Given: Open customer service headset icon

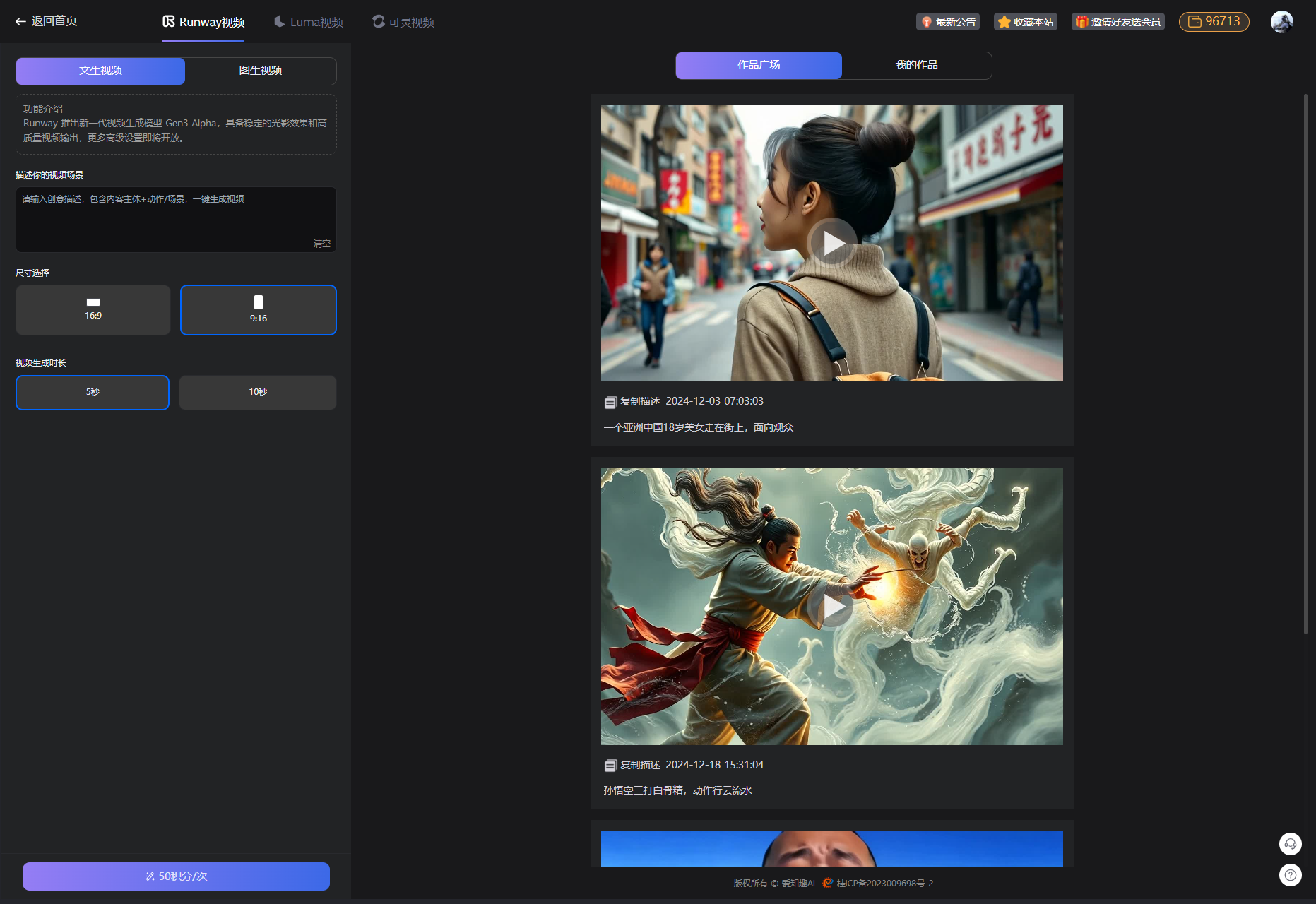Looking at the screenshot, I should coord(1291,844).
